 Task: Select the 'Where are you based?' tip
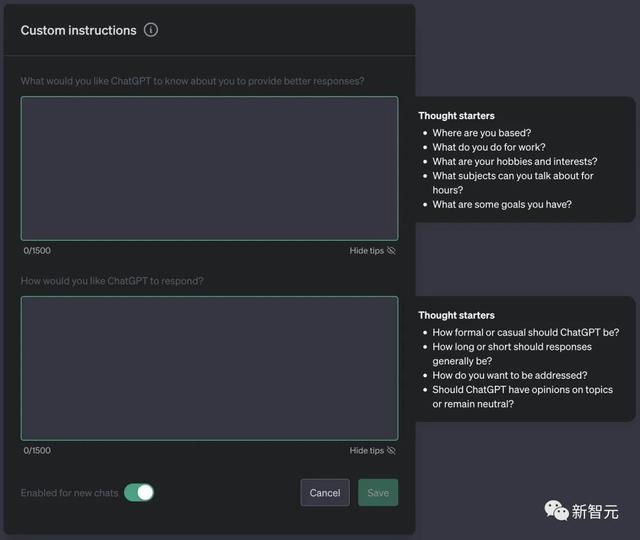(481, 133)
